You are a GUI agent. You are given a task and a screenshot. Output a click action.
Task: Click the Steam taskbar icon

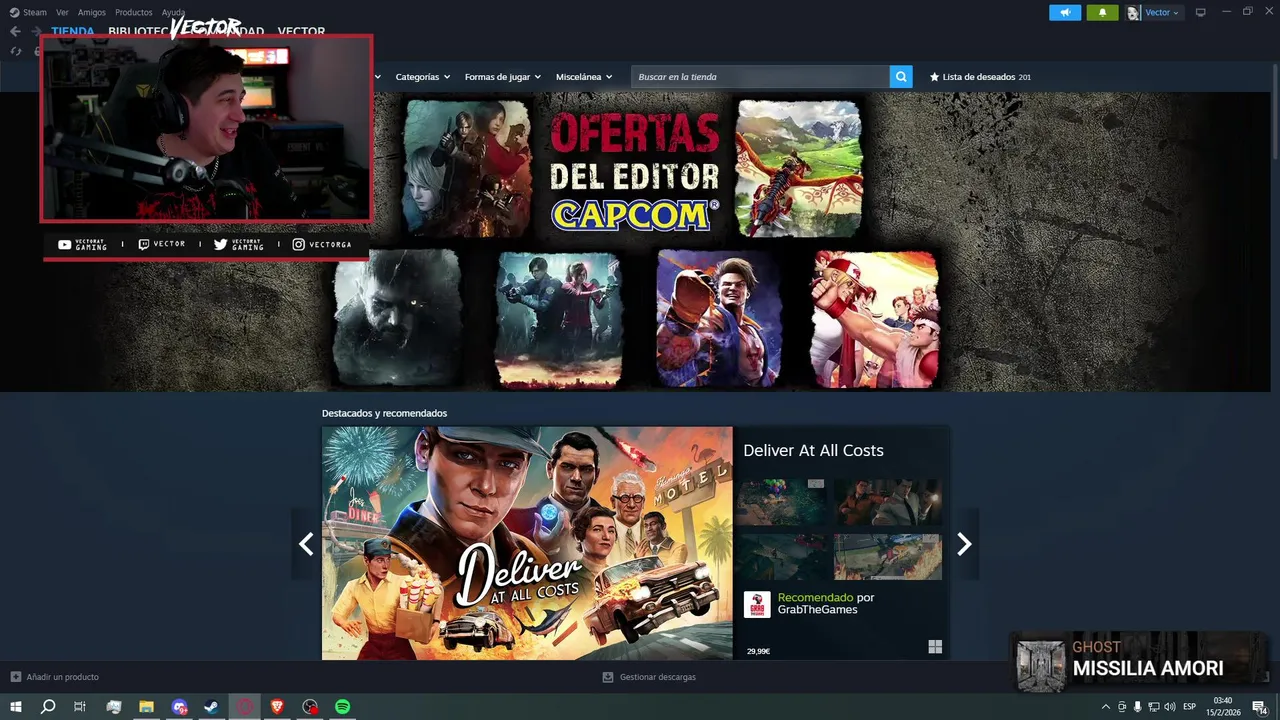[x=212, y=706]
